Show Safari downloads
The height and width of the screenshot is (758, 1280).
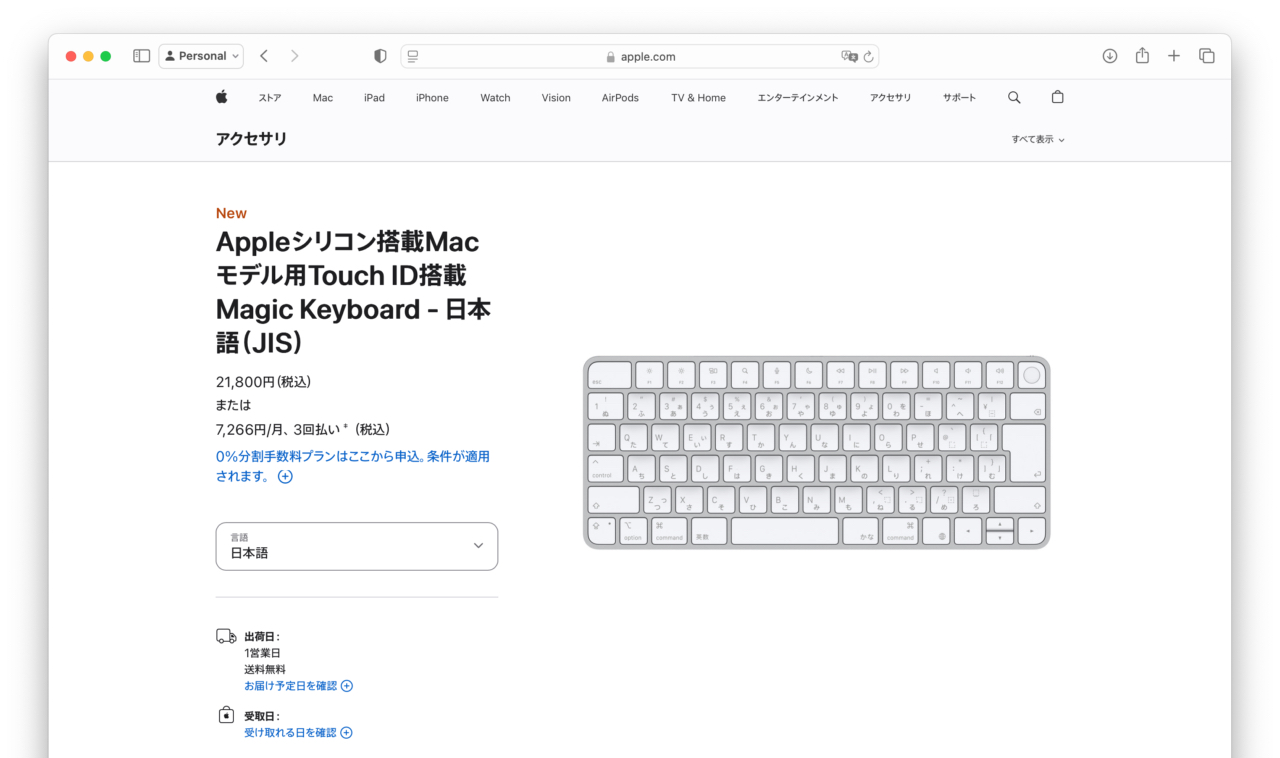click(1110, 56)
